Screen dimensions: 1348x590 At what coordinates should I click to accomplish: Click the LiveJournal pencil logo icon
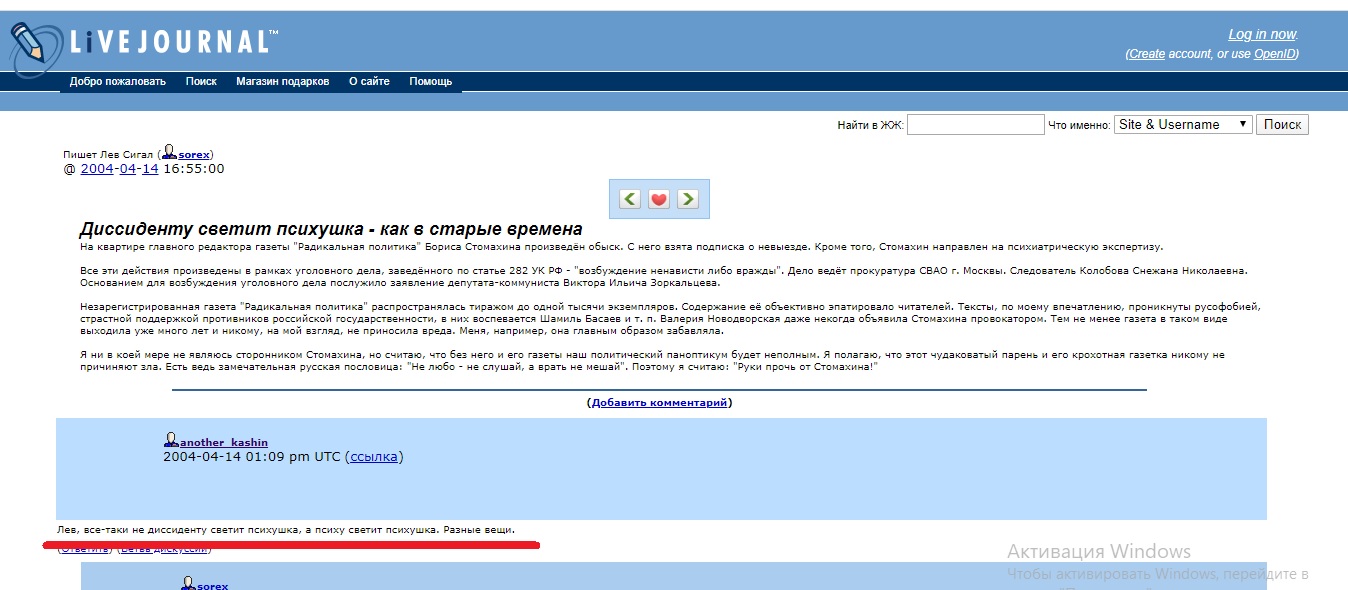[30, 42]
